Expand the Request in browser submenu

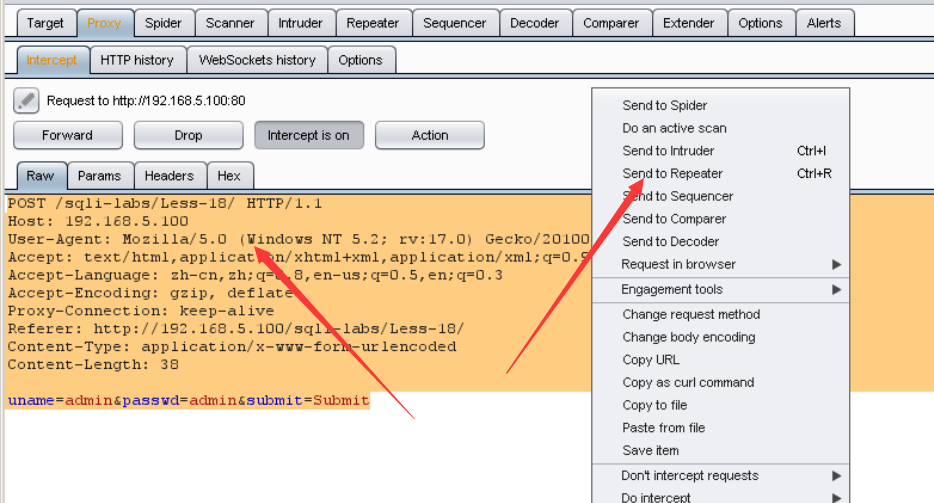click(720, 264)
